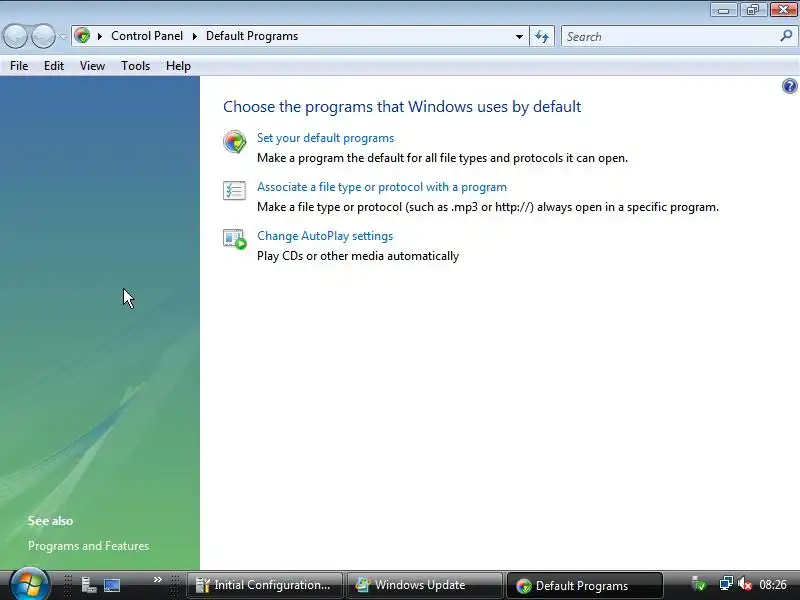Expand the quick launch overflow chevron

[158, 580]
